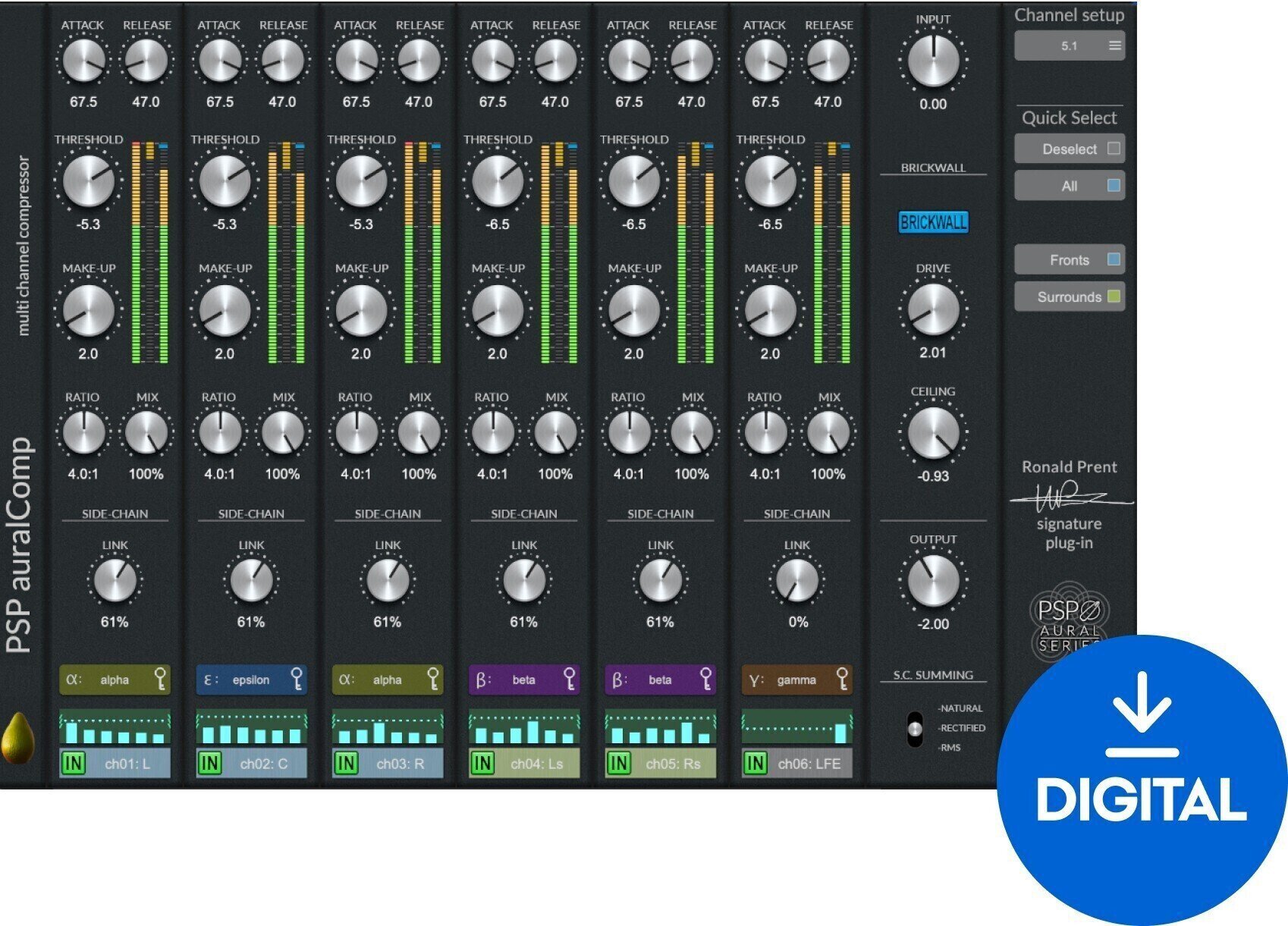Click the ch05 side-chain Link knob
The width and height of the screenshot is (1288, 926).
click(x=660, y=581)
